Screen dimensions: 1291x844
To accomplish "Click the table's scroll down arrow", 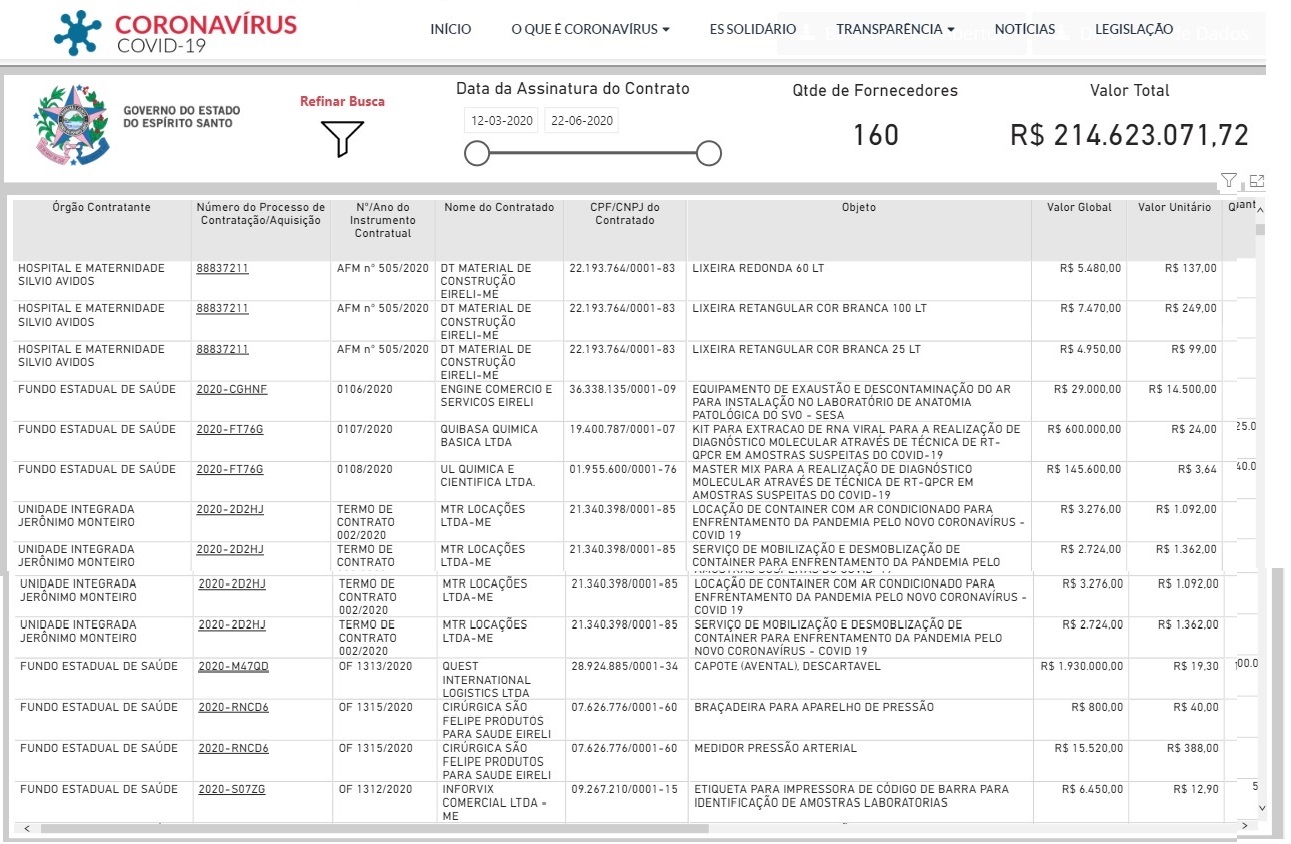I will pos(1261,807).
